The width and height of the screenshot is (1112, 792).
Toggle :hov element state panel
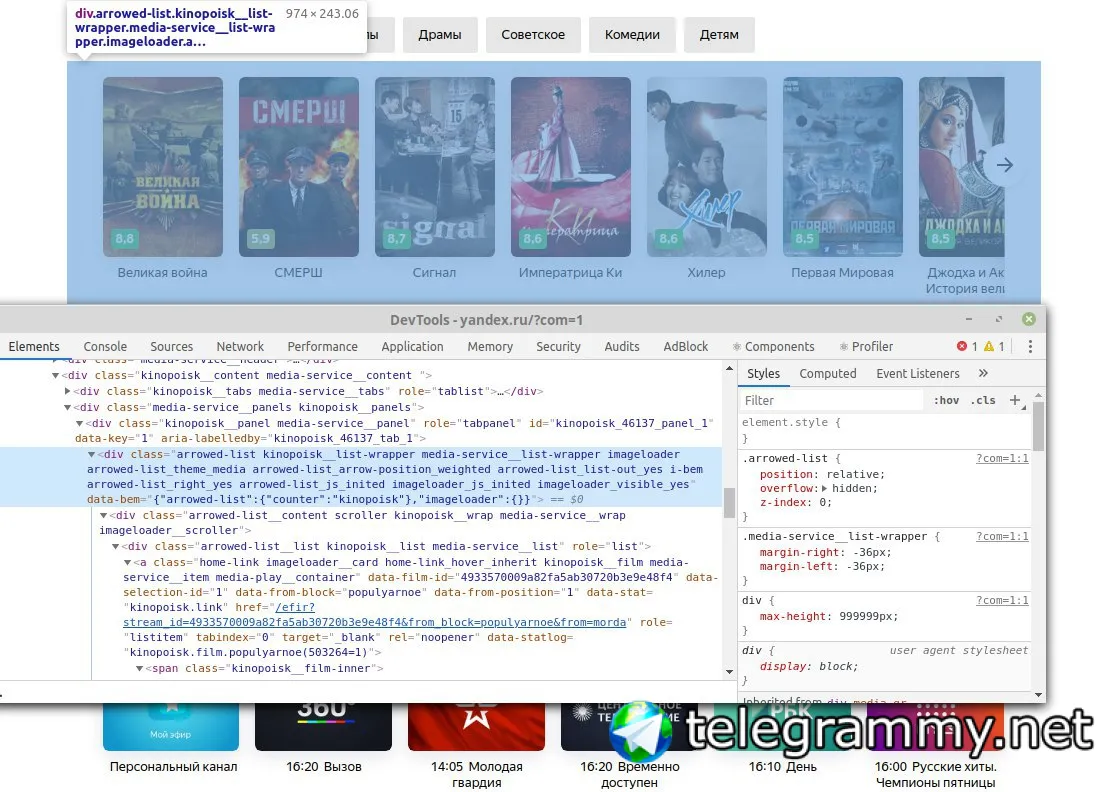click(946, 400)
